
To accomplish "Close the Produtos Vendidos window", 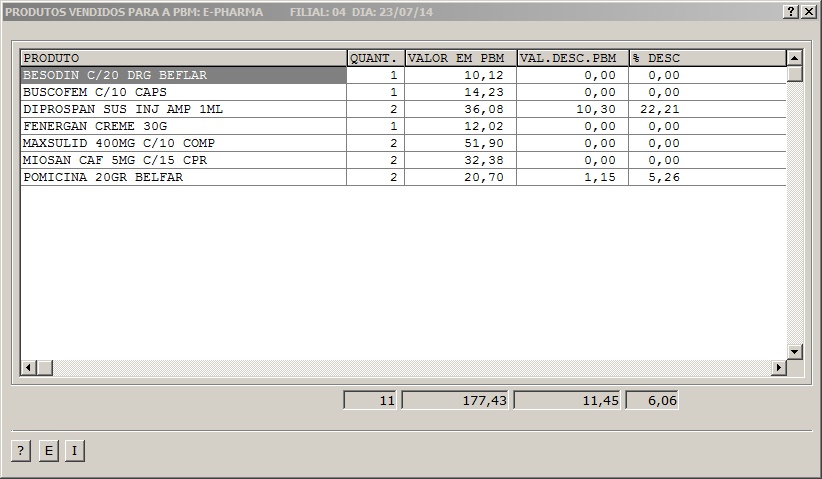I will pos(808,11).
